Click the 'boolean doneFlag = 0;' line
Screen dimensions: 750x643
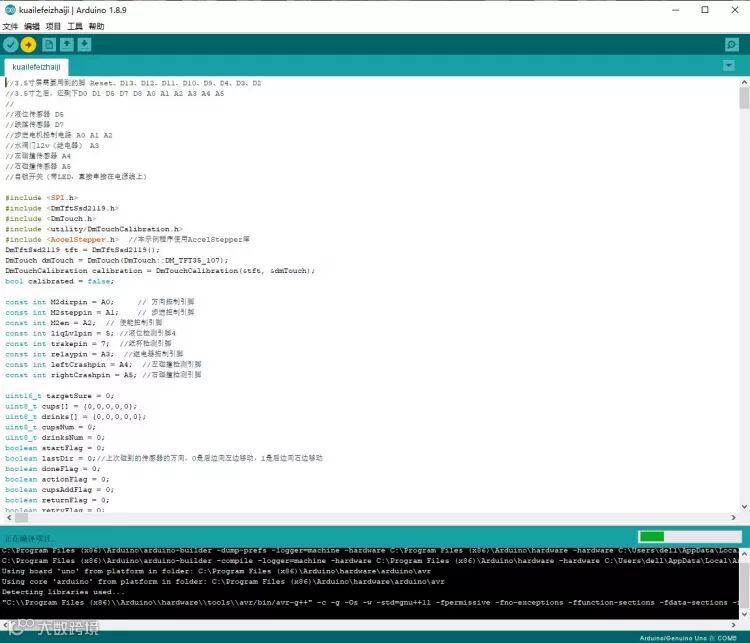[x=53, y=469]
